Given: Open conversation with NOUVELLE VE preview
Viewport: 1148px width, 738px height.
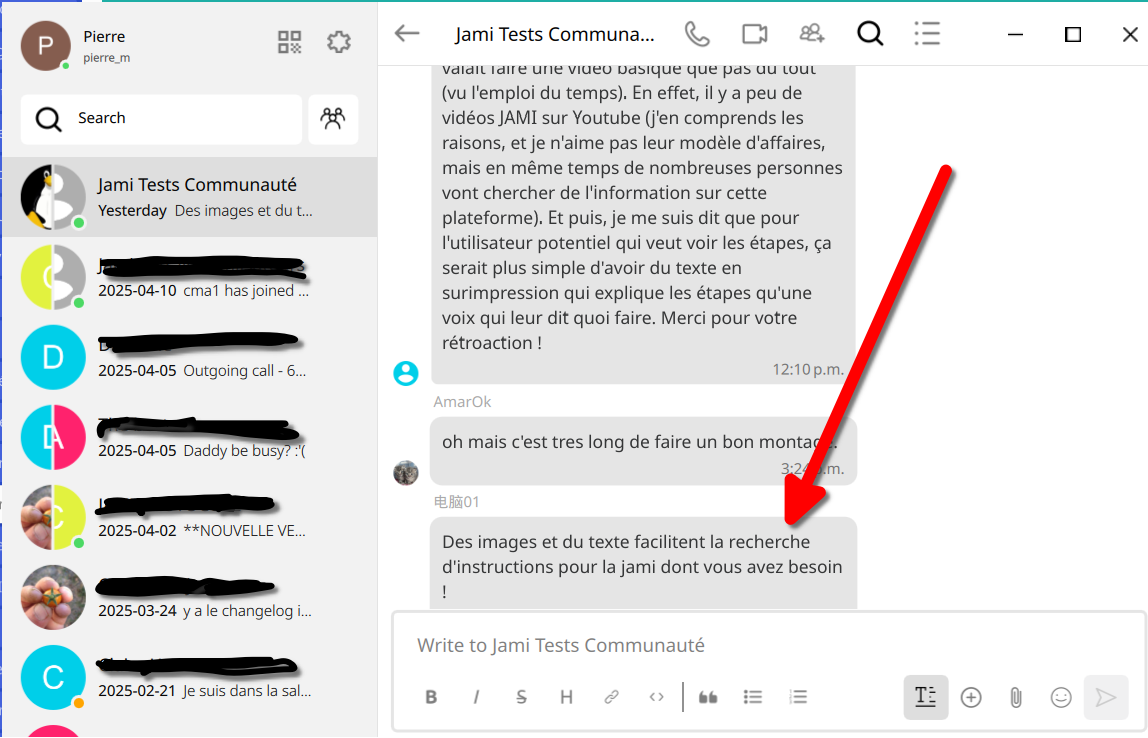Looking at the screenshot, I should pos(190,517).
